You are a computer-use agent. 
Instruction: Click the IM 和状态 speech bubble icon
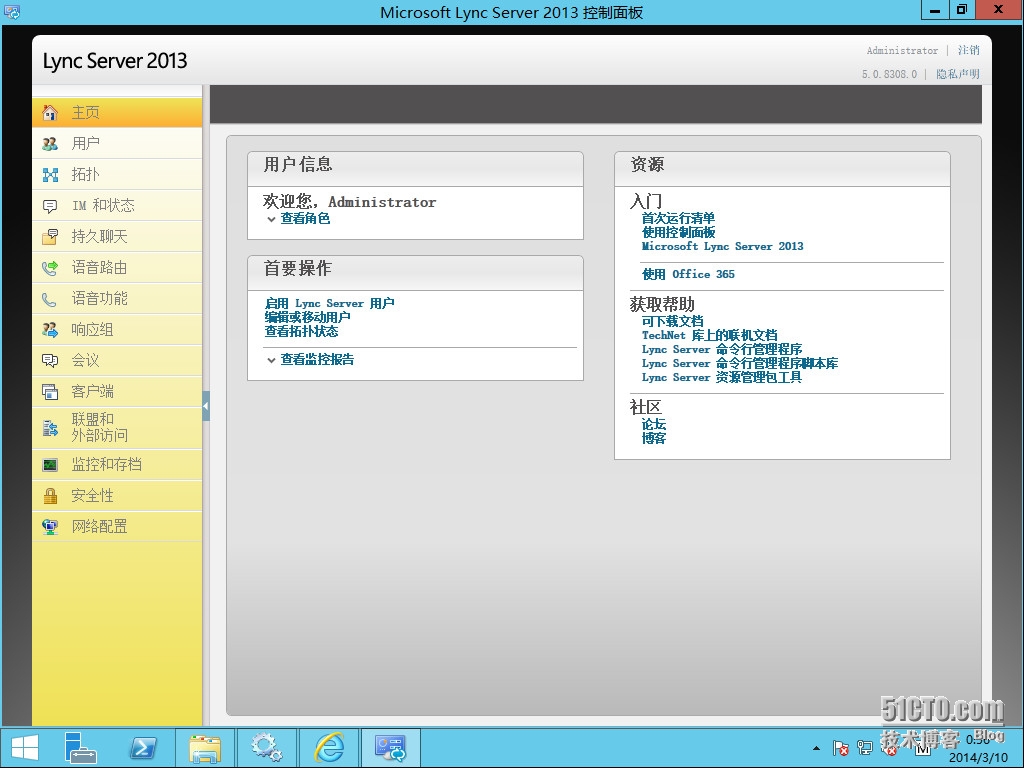point(50,206)
